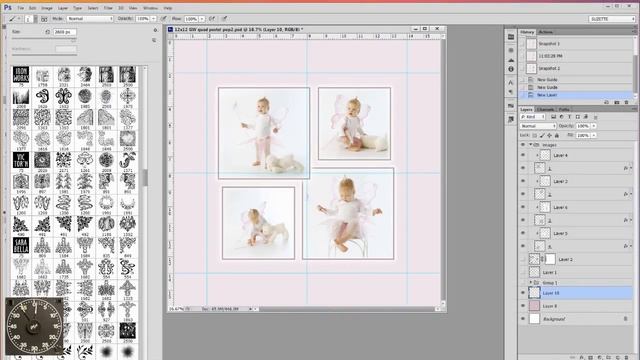Lock all padlock icon in Layers
Viewport: 640px width, 360px height.
pyautogui.click(x=557, y=136)
